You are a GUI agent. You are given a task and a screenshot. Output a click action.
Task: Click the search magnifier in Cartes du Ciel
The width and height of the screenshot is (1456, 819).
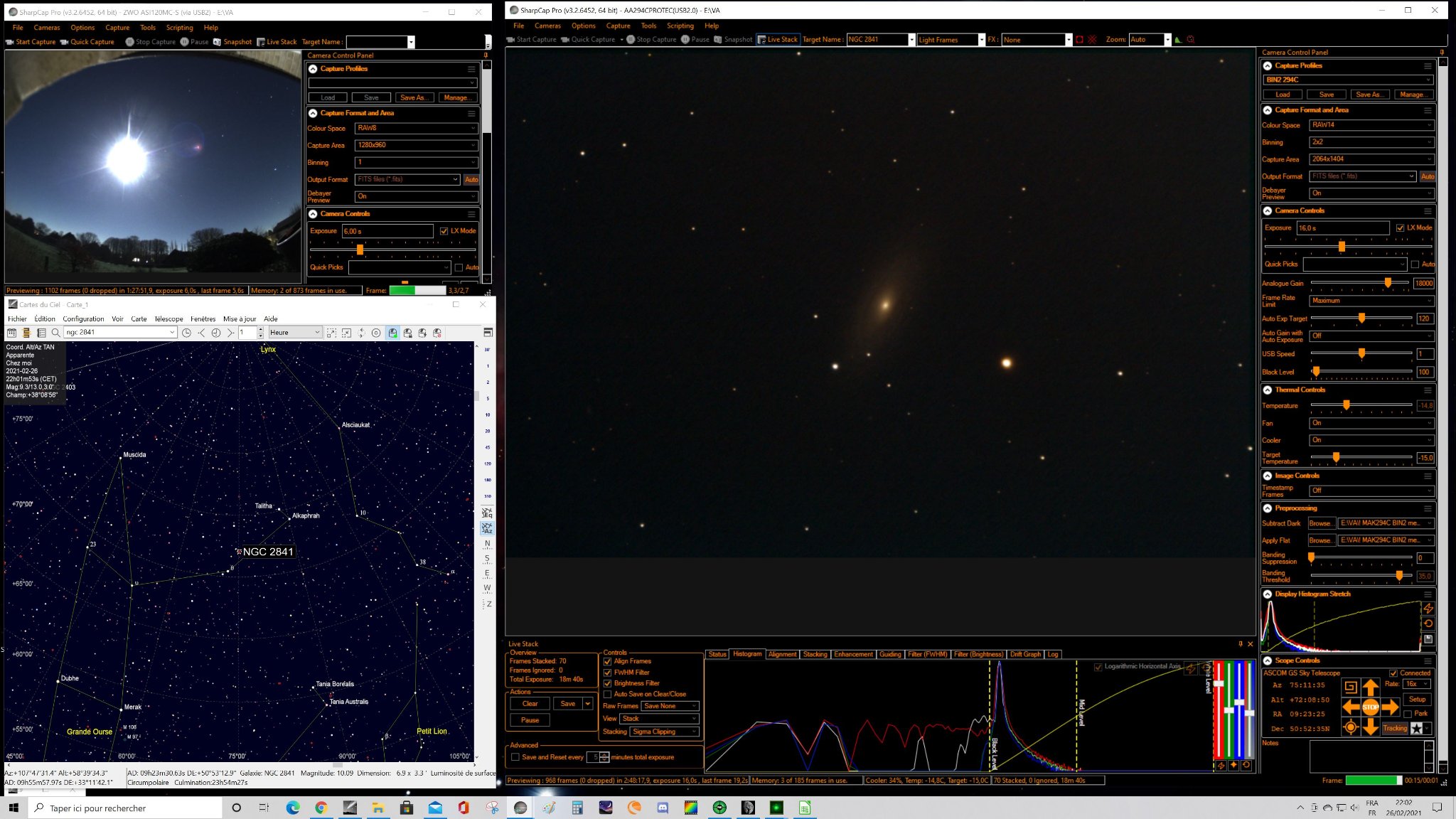pos(55,333)
